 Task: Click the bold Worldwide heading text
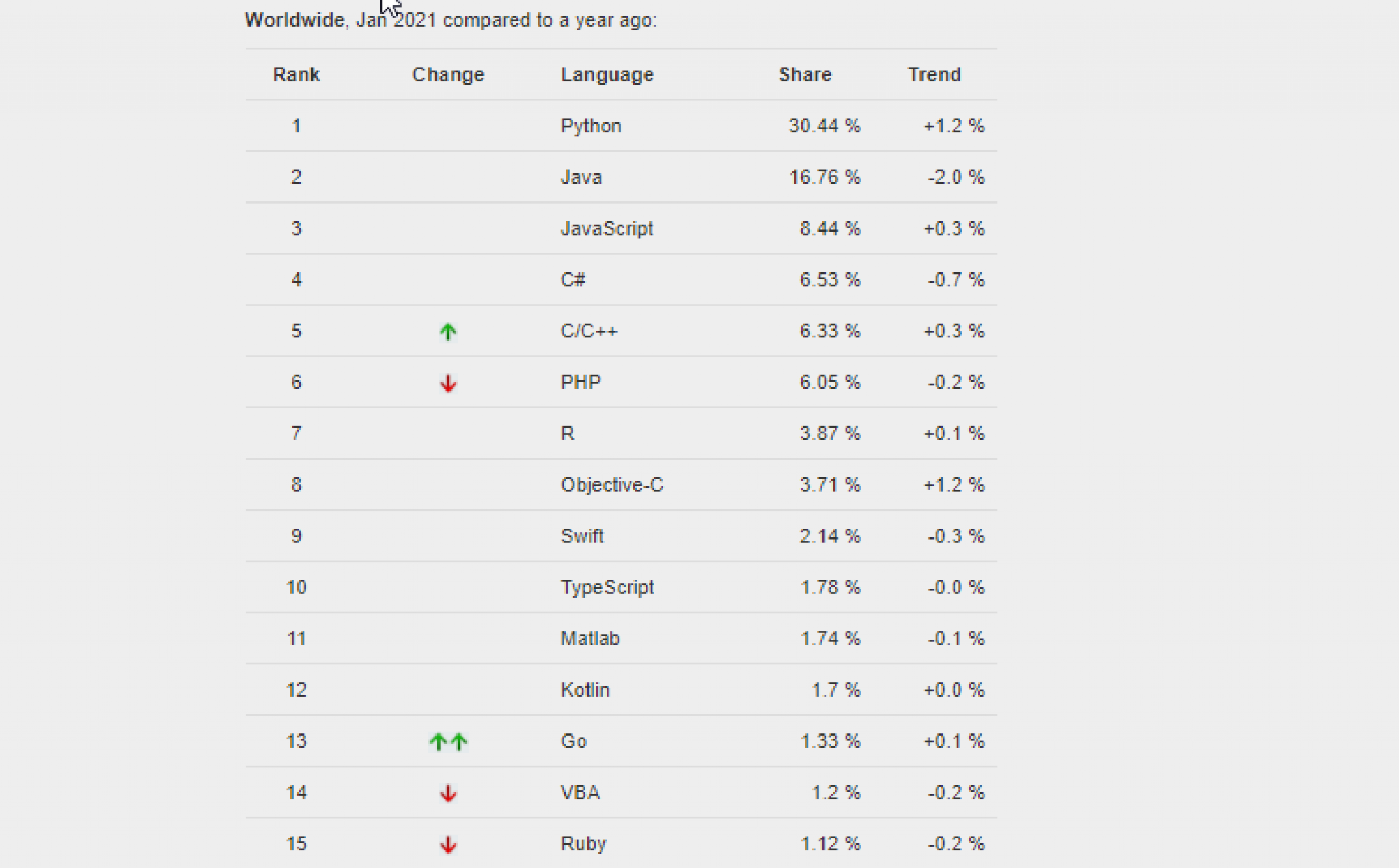294,20
